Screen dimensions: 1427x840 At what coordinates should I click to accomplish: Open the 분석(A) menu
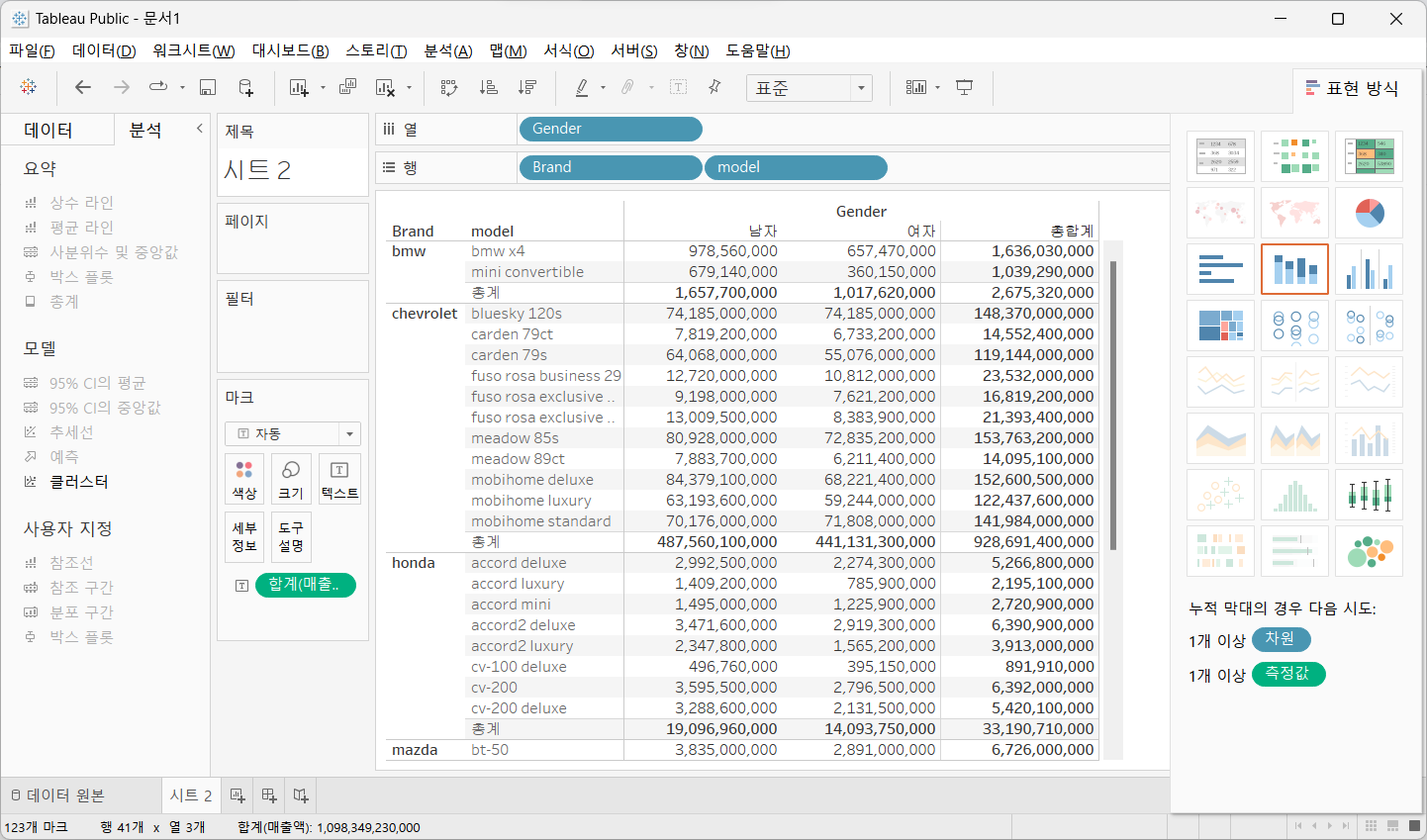(448, 50)
